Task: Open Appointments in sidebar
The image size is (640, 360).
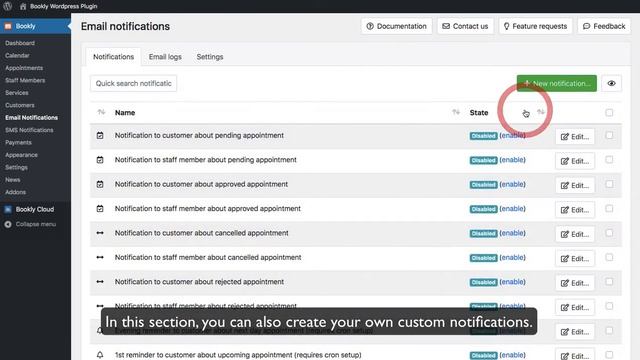Action: click(24, 68)
